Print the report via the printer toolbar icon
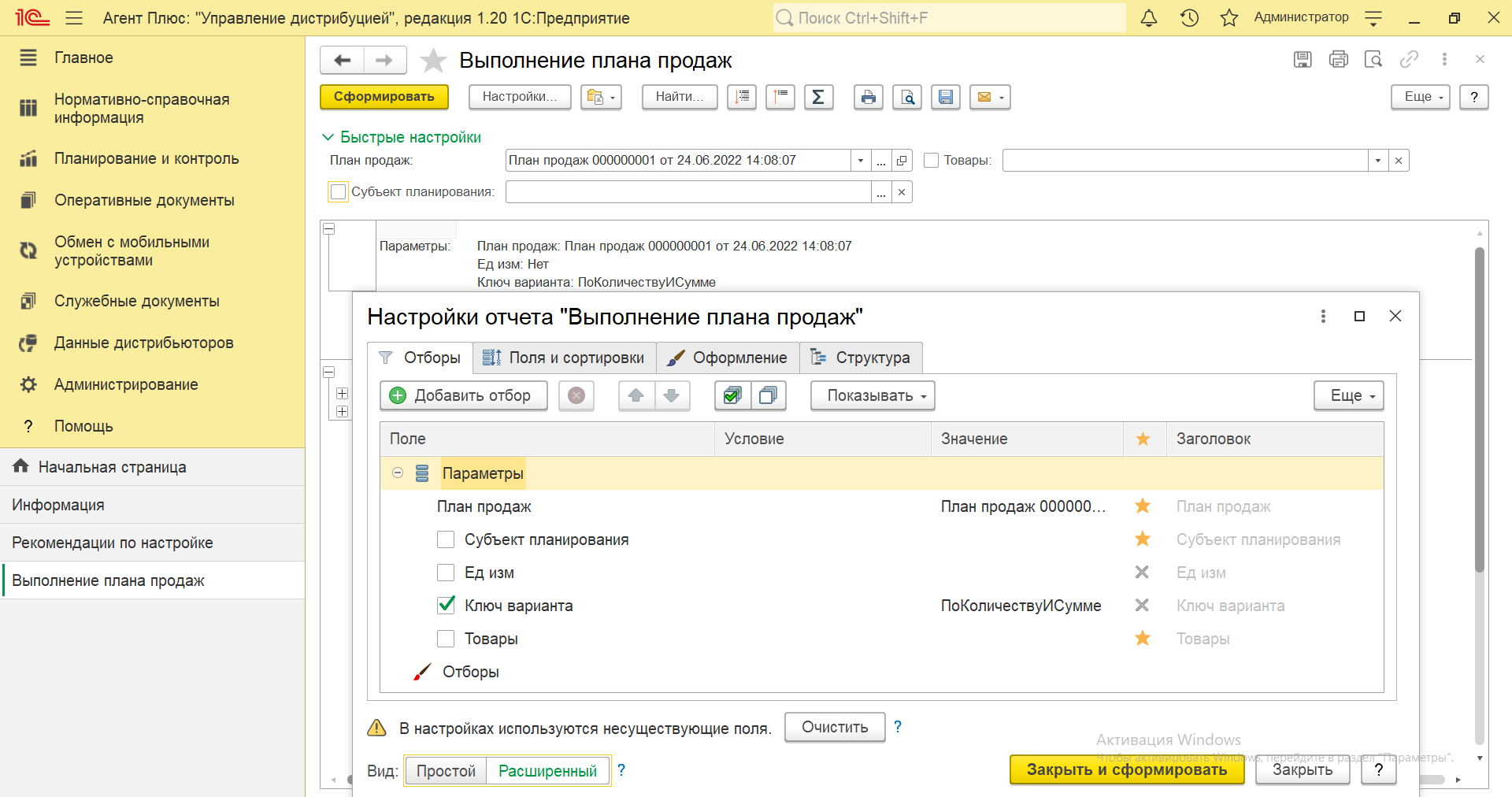 click(869, 97)
